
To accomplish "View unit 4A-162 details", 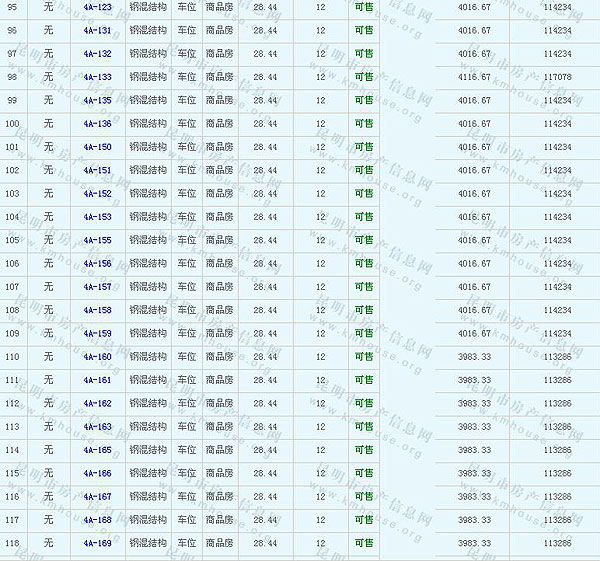I will tap(97, 404).
